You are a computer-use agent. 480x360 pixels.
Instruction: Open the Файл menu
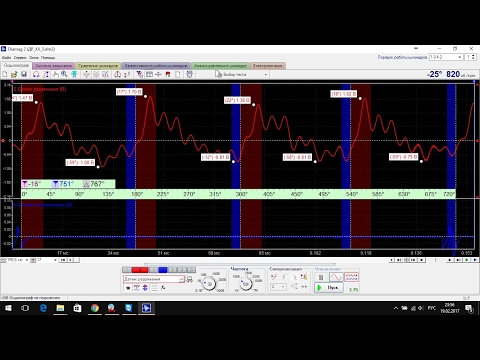pos(6,58)
